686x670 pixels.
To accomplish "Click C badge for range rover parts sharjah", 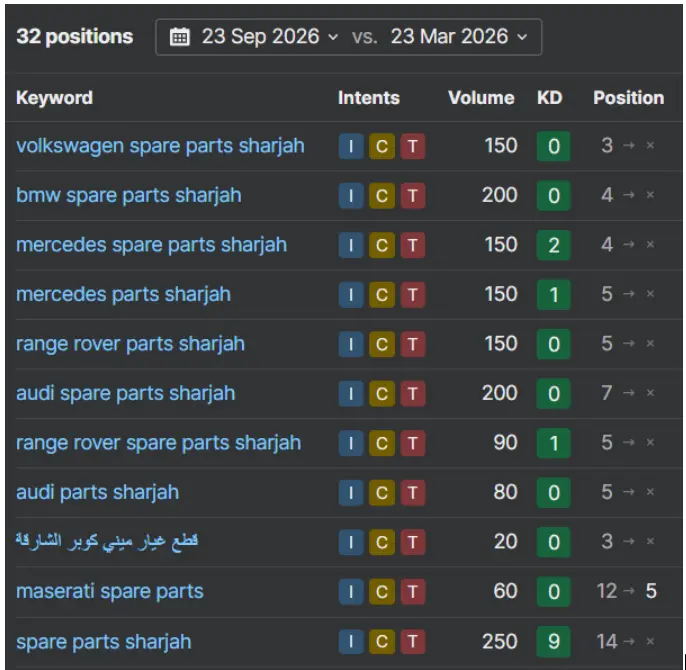I will click(x=382, y=344).
